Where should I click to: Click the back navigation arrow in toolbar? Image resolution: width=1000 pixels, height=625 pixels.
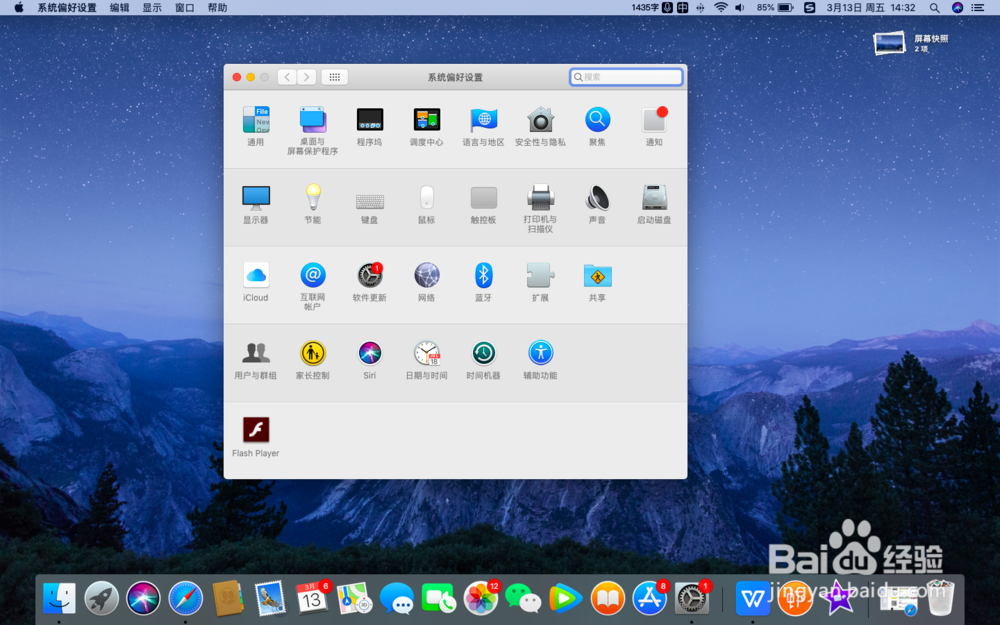point(287,77)
